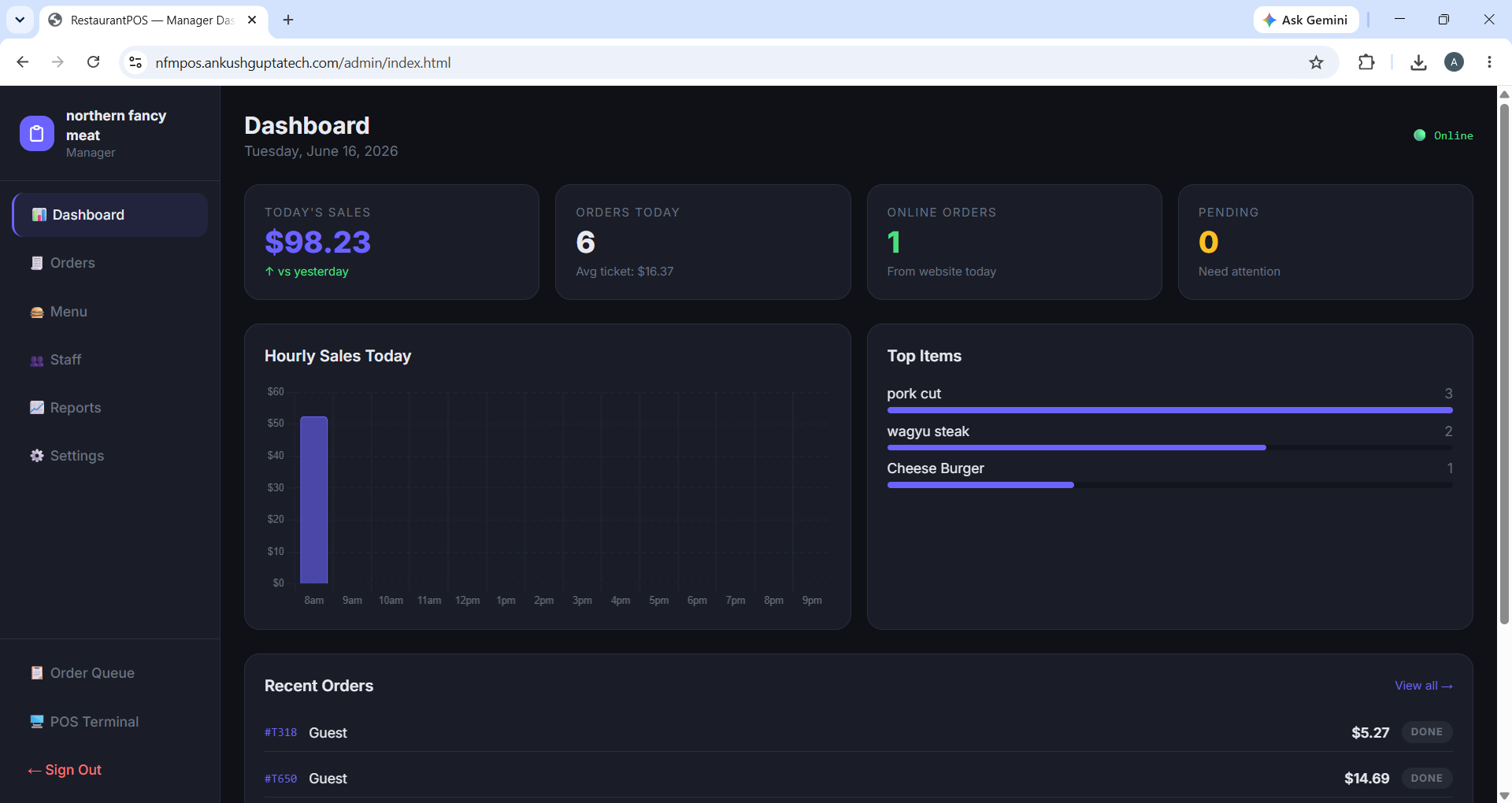Viewport: 1512px width, 803px height.
Task: Click the POS Terminal computer icon
Action: tap(37, 722)
